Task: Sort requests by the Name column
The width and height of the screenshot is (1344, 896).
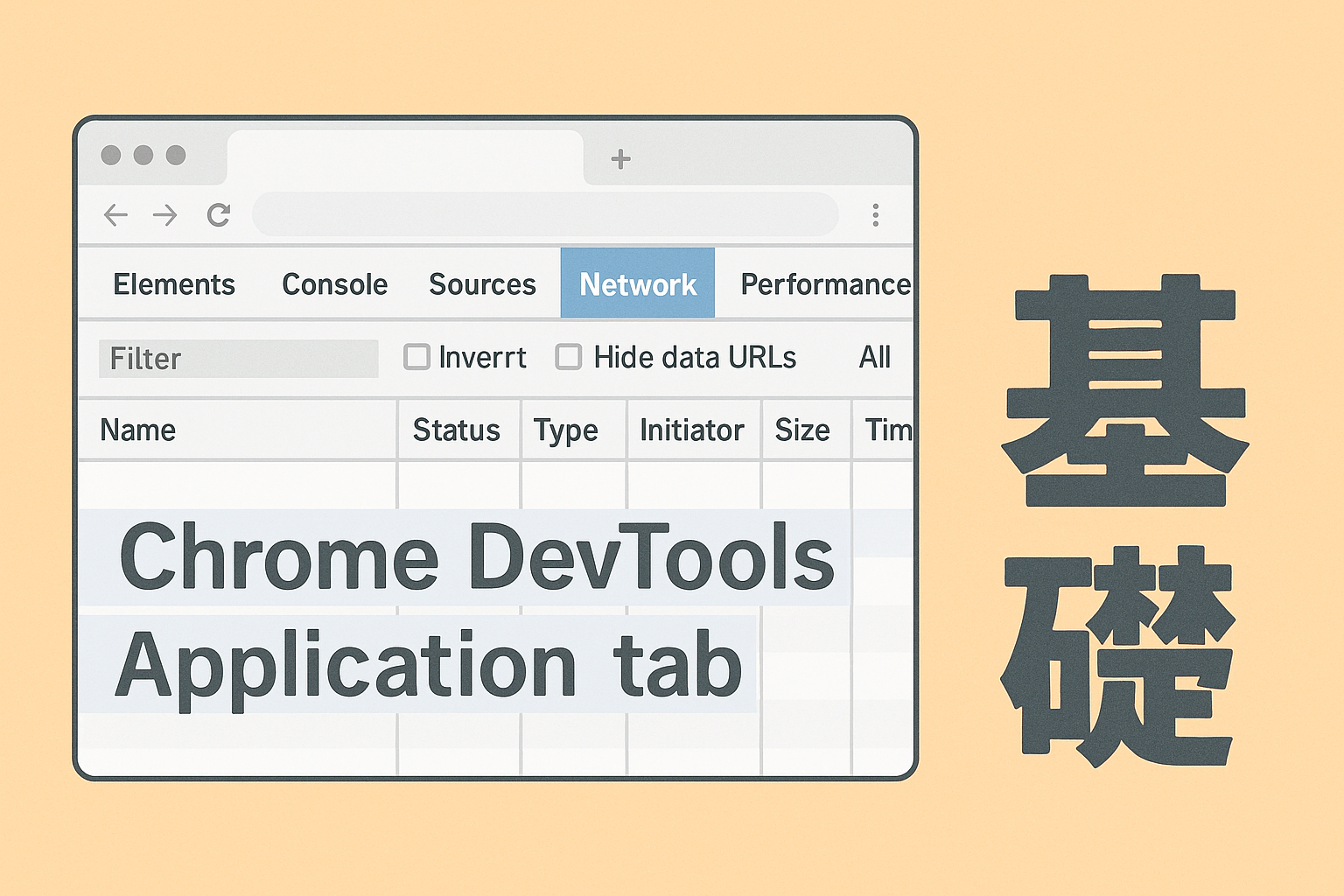Action: [137, 430]
